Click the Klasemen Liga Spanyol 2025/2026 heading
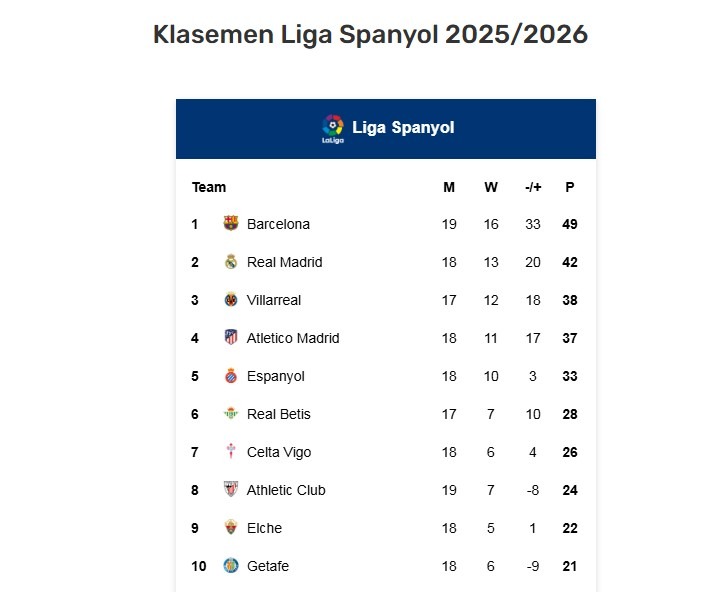The height and width of the screenshot is (592, 723). [370, 35]
